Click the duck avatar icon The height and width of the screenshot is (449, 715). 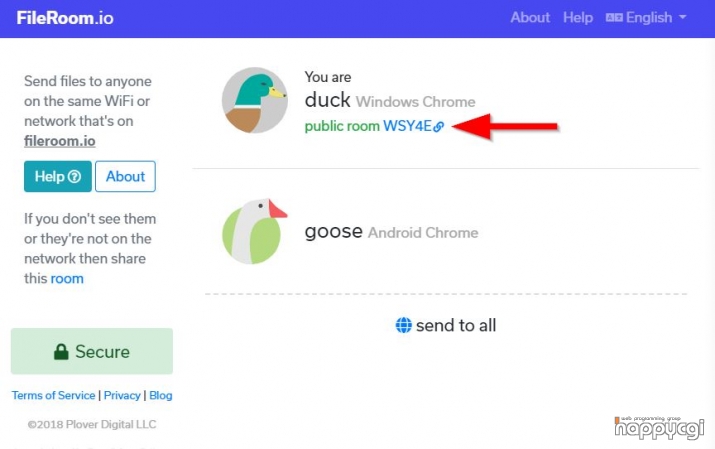coord(254,100)
